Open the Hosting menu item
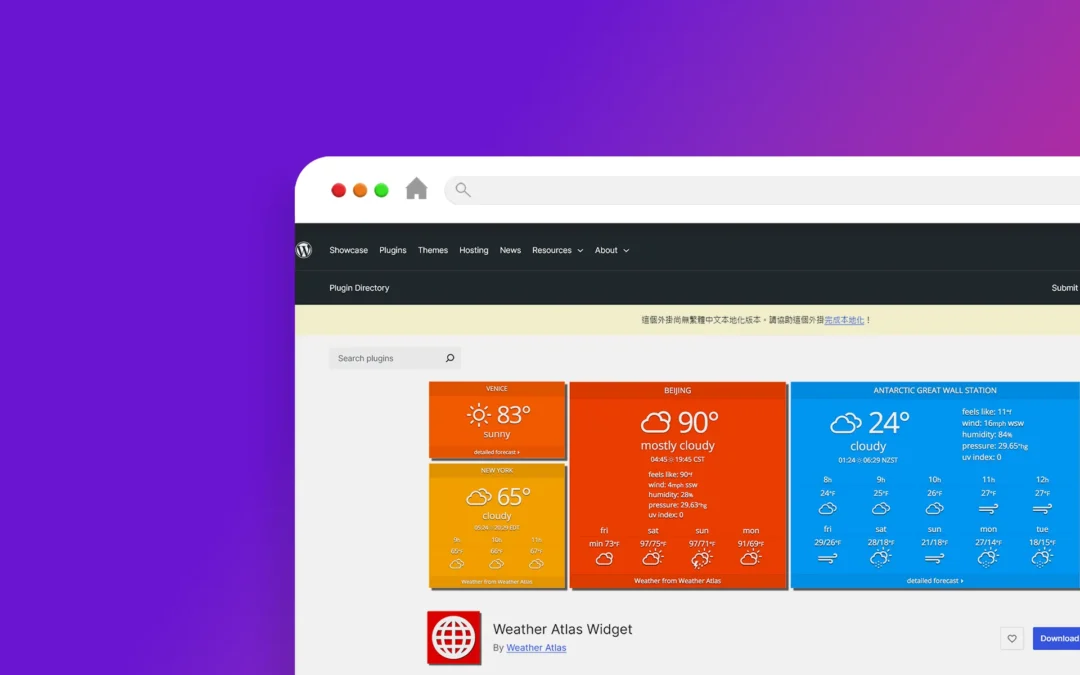Viewport: 1080px width, 675px height. pos(474,250)
